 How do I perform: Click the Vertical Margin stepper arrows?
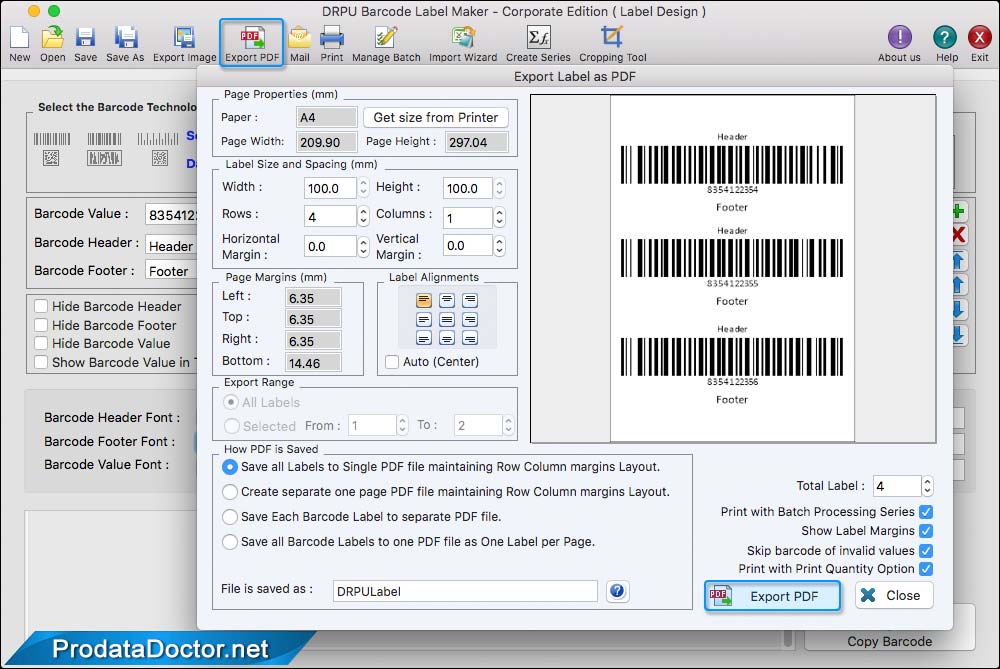(x=499, y=246)
